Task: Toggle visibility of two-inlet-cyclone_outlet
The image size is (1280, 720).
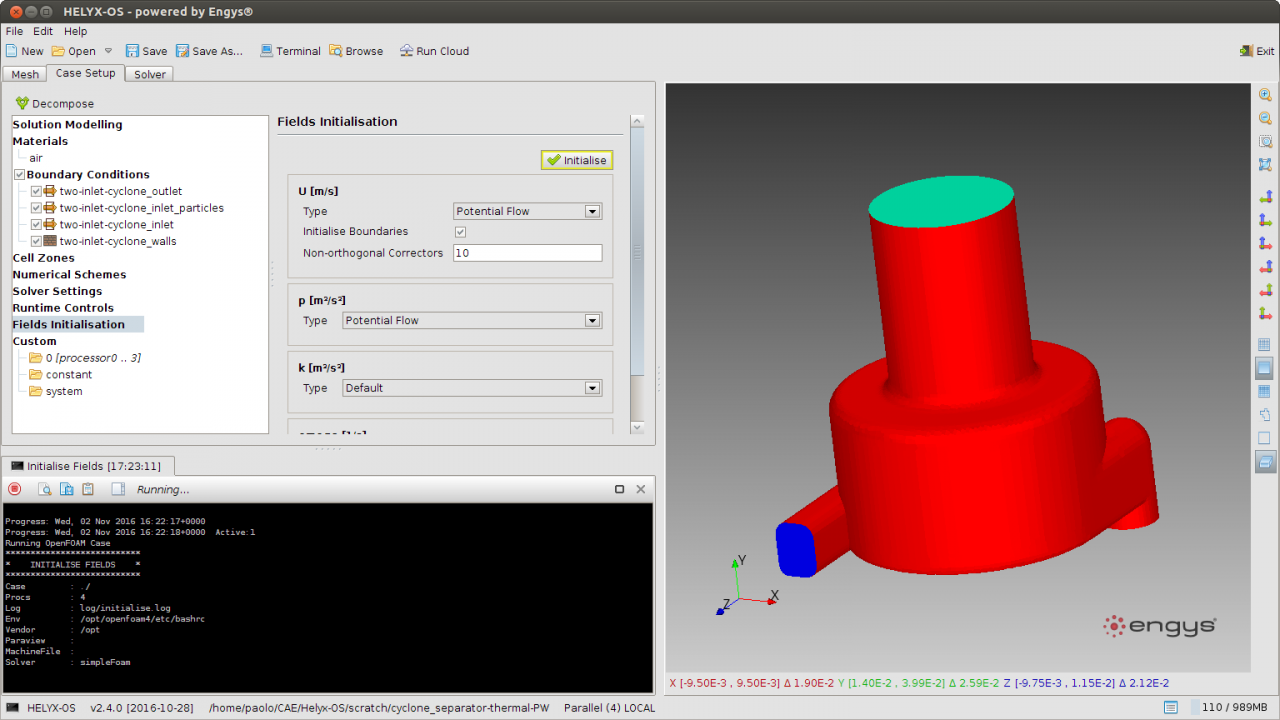Action: coord(36,191)
